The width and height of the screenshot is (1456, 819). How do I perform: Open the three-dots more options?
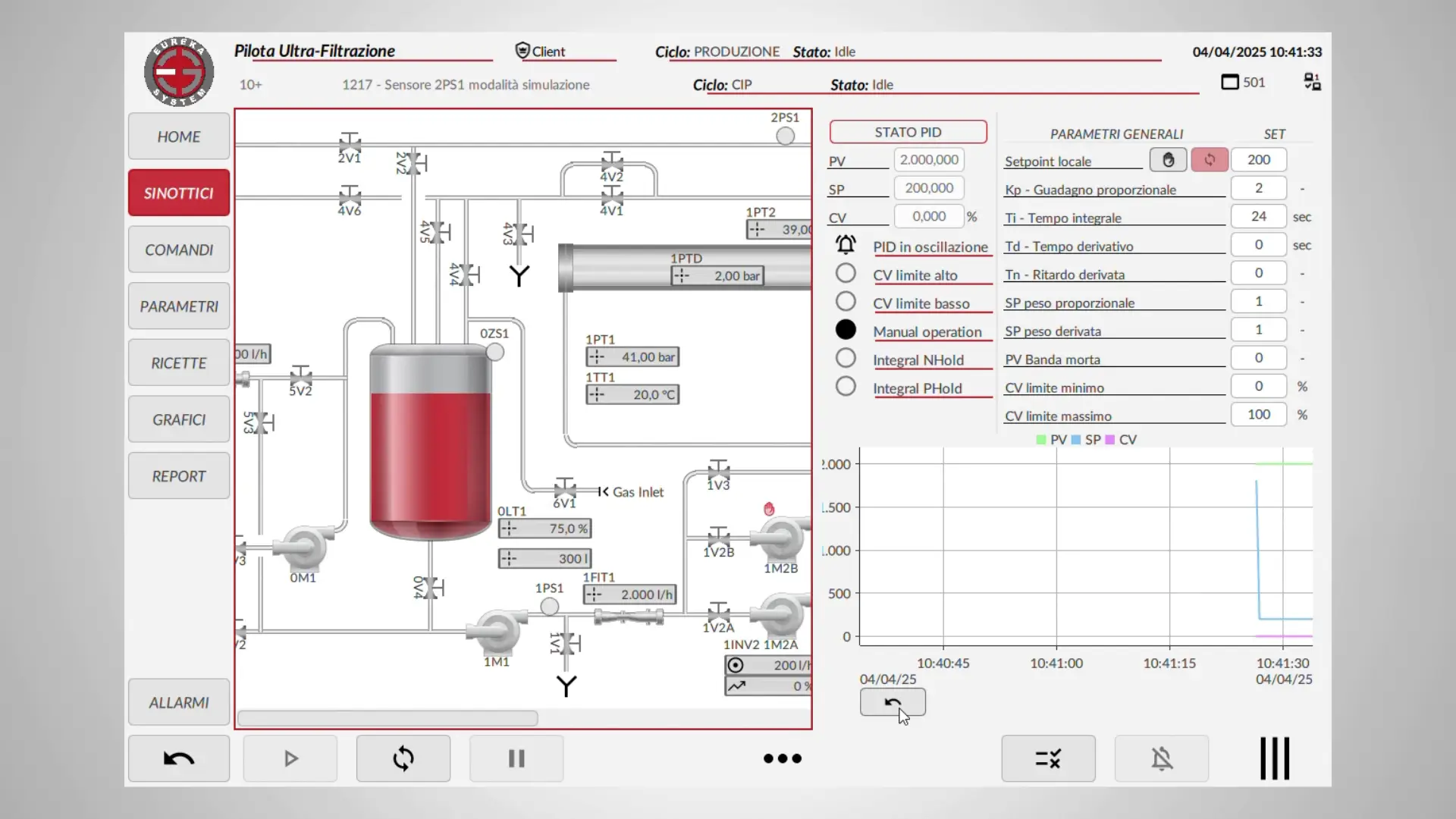[783, 758]
